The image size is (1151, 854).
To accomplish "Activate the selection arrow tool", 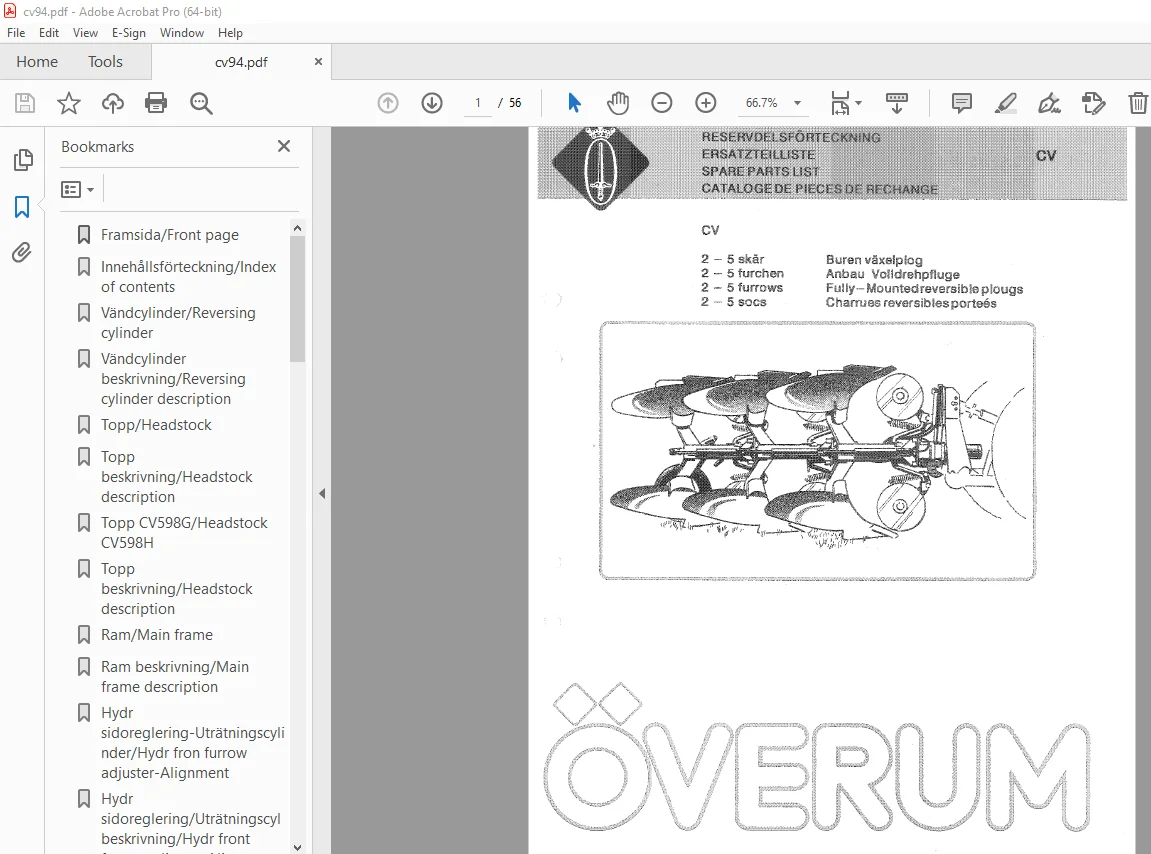I will click(x=575, y=103).
